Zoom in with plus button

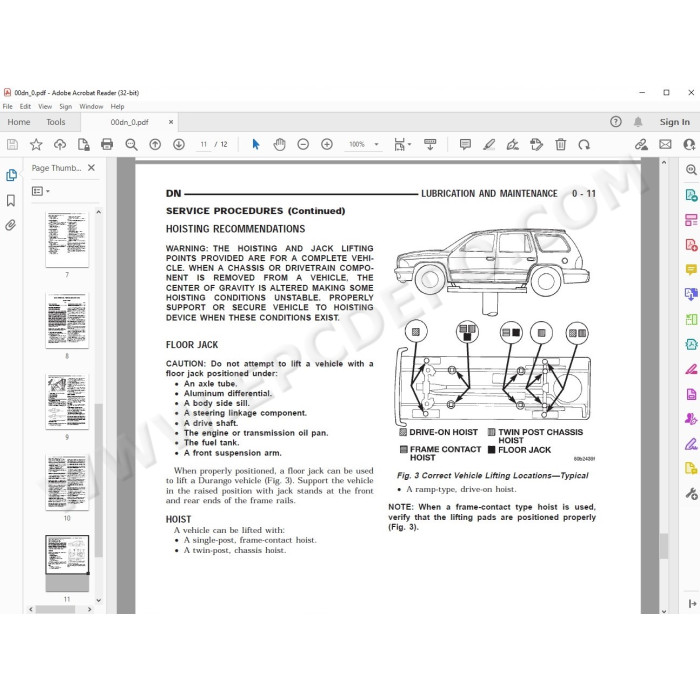(x=327, y=144)
